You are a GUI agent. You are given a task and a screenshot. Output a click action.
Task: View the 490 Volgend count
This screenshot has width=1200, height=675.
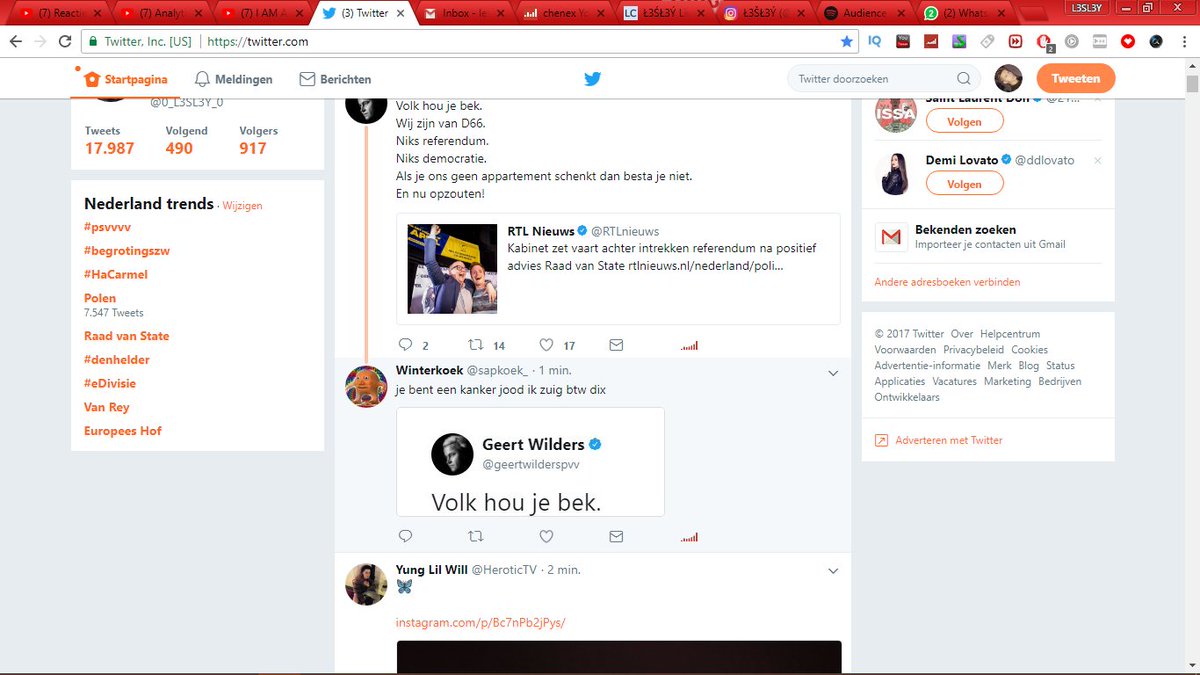click(x=186, y=141)
